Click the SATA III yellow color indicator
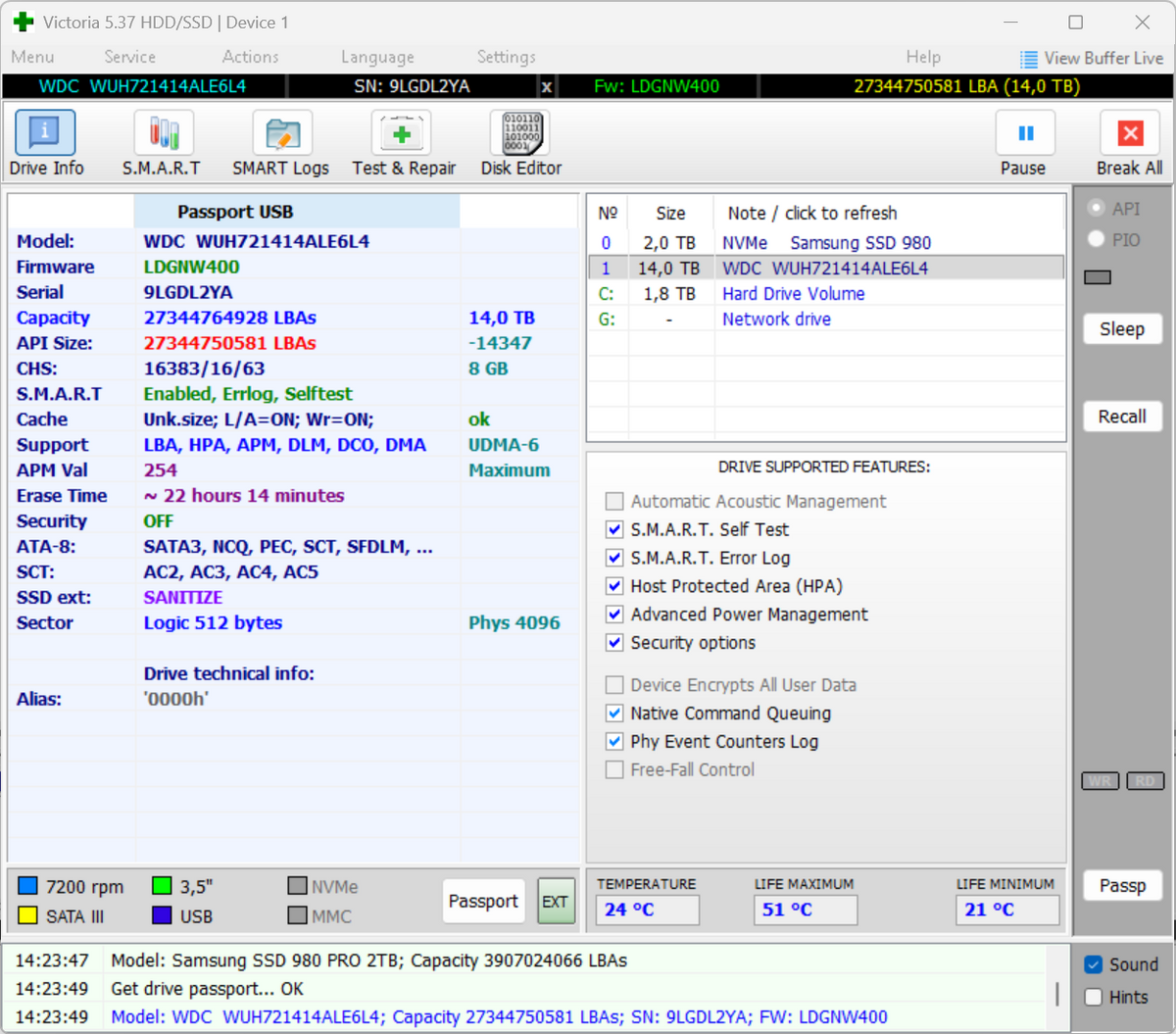 coord(28,915)
